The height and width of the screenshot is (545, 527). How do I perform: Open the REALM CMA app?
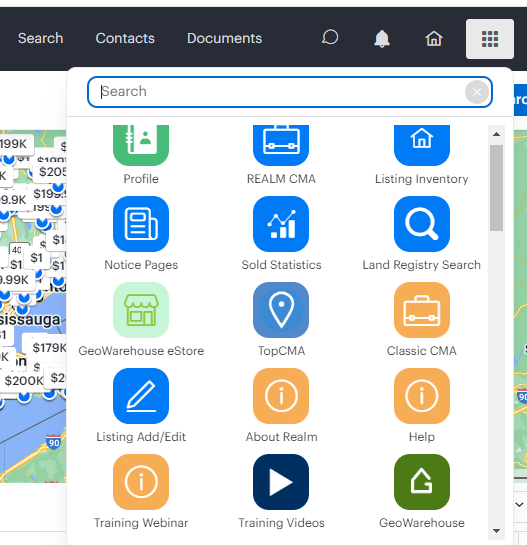click(x=281, y=145)
